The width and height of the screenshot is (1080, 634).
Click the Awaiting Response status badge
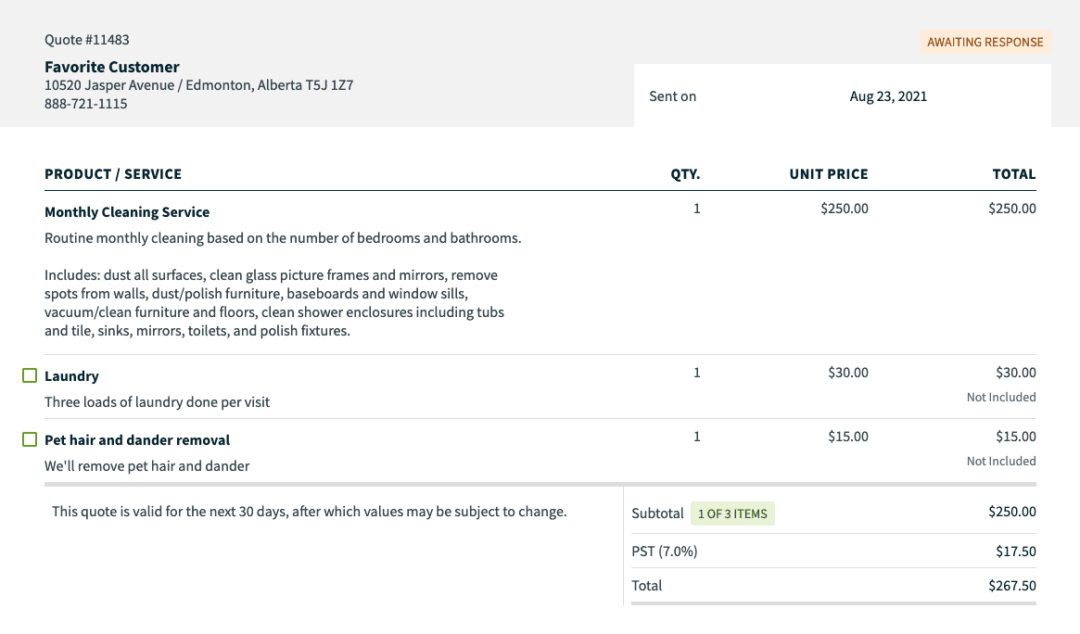tap(985, 42)
